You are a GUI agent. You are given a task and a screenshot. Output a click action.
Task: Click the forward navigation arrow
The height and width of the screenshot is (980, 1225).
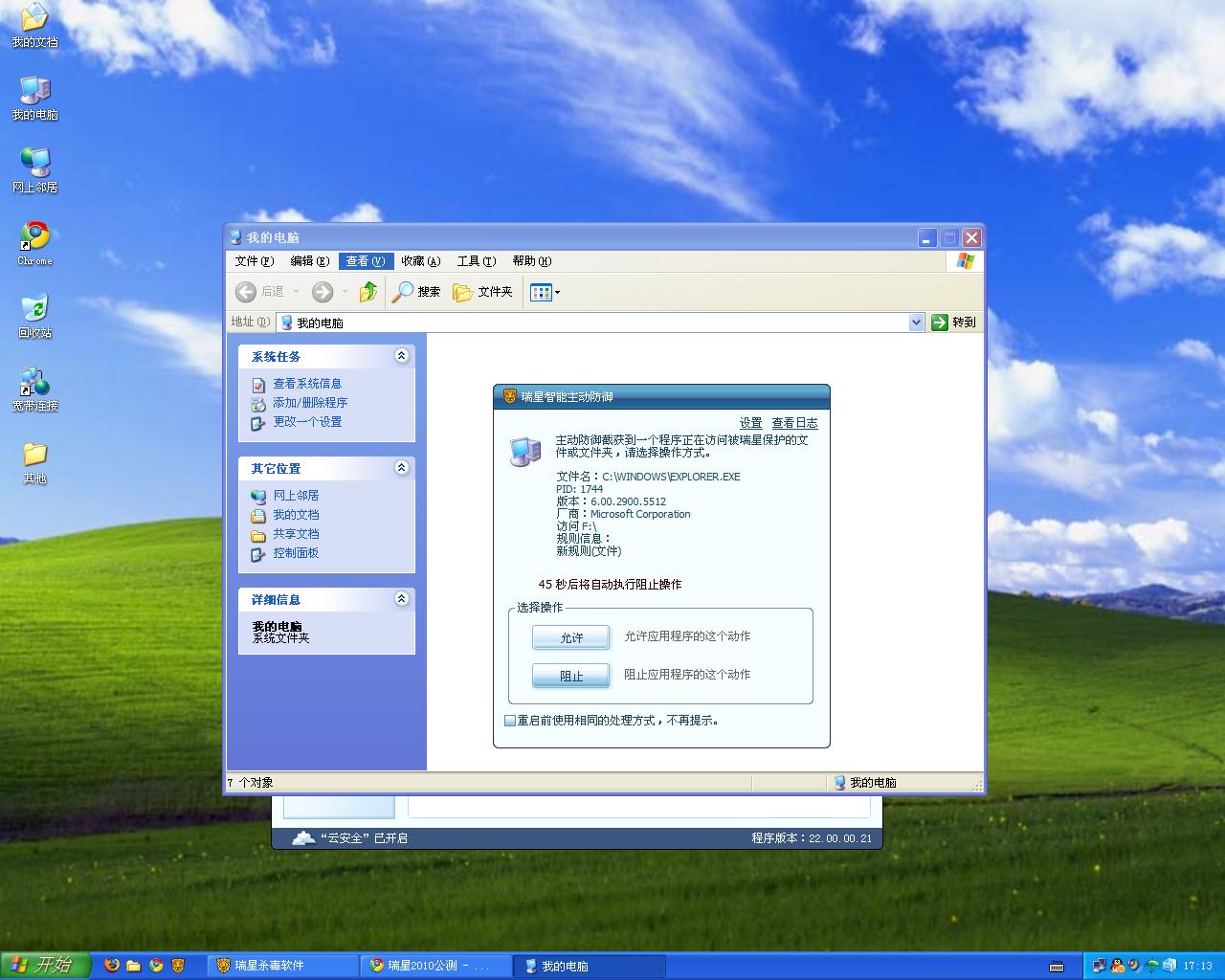[323, 292]
